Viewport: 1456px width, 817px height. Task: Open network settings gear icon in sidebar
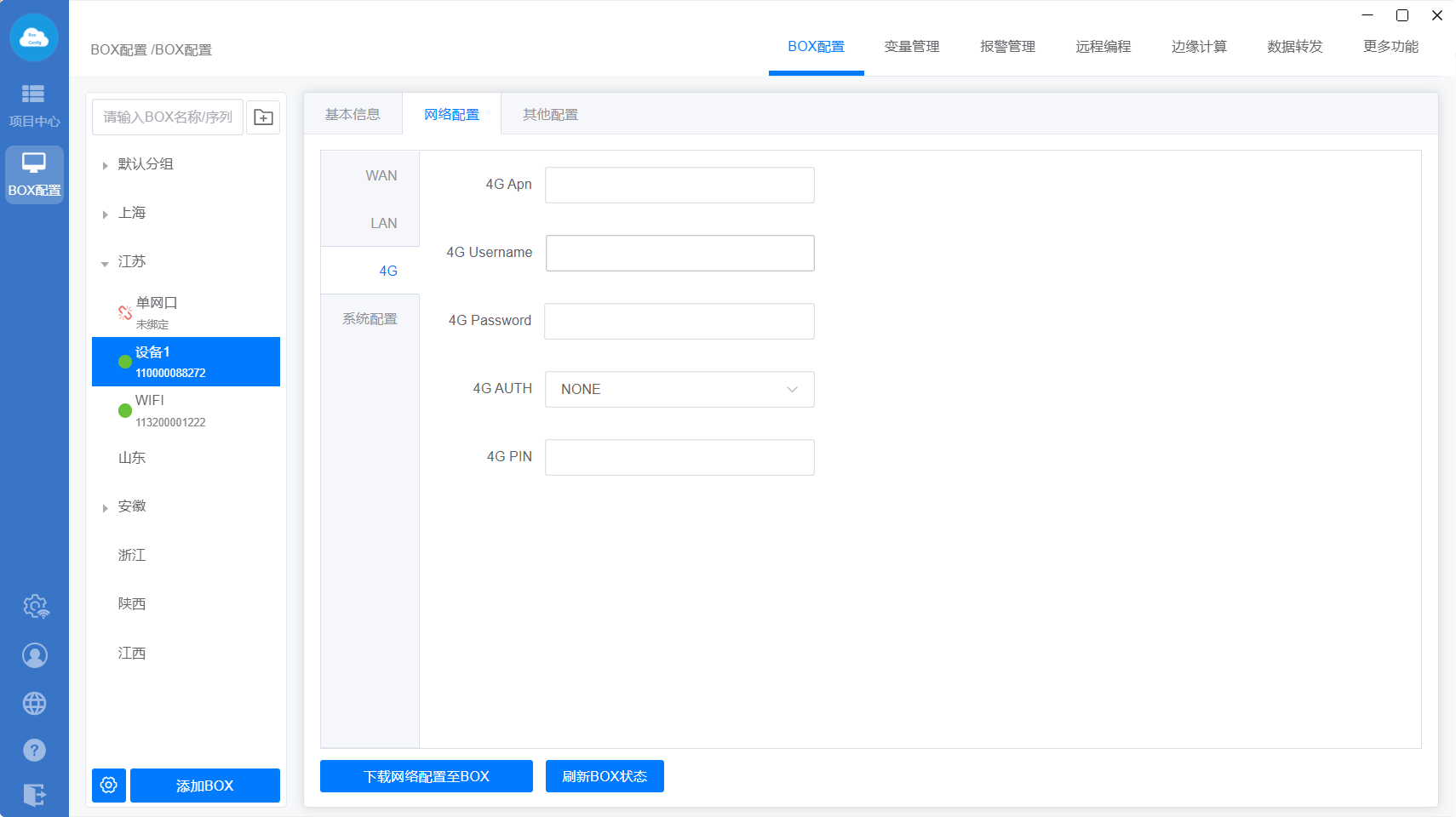(x=35, y=607)
